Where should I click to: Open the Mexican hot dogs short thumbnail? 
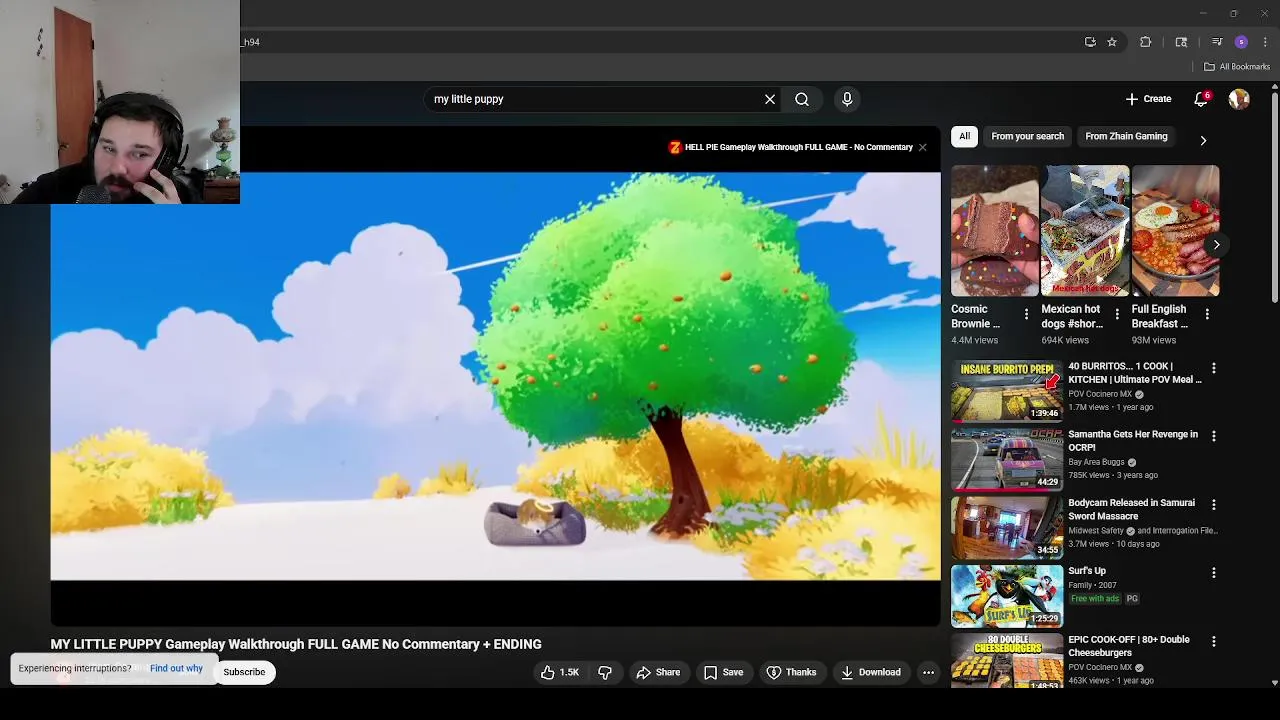pos(1085,231)
